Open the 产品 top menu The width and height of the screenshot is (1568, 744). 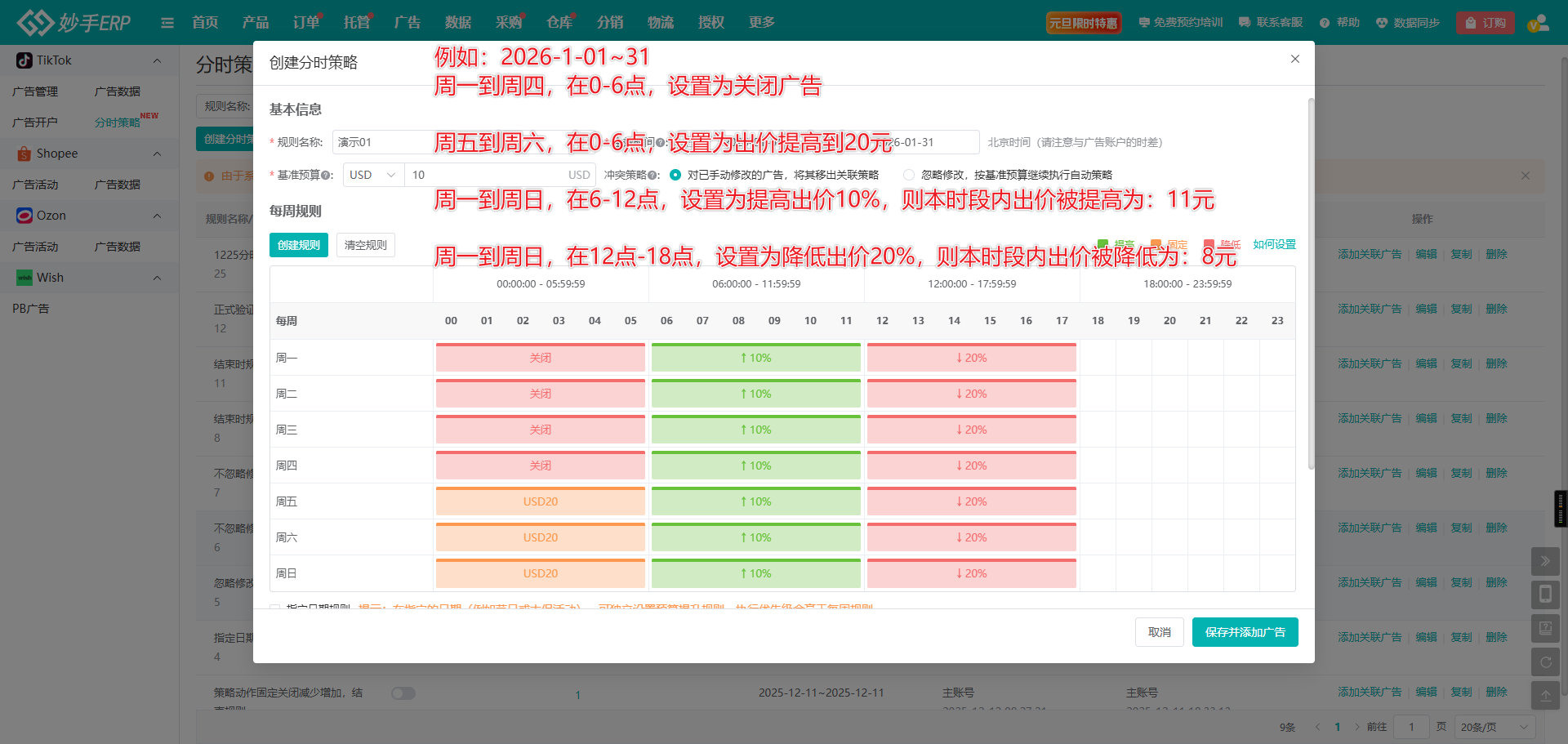pos(256,23)
